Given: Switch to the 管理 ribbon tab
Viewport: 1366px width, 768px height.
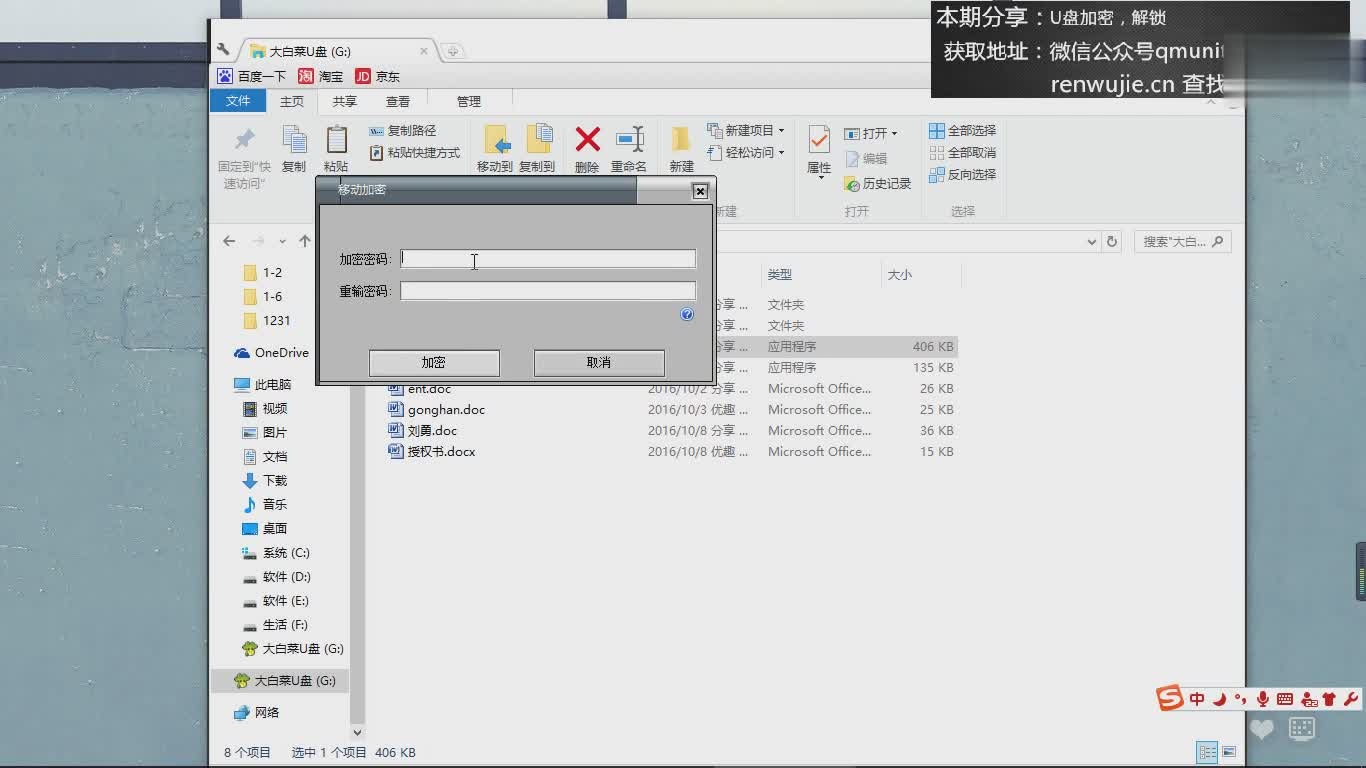Looking at the screenshot, I should (469, 101).
